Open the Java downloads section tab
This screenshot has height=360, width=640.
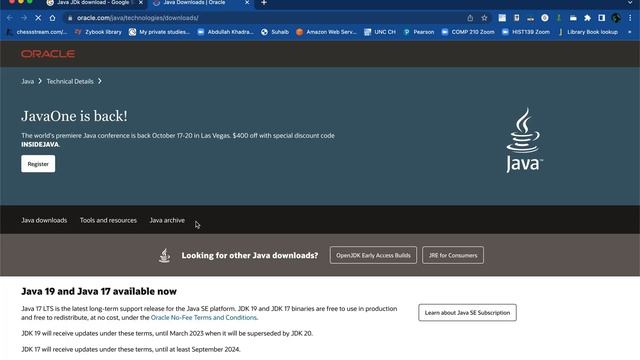44,220
